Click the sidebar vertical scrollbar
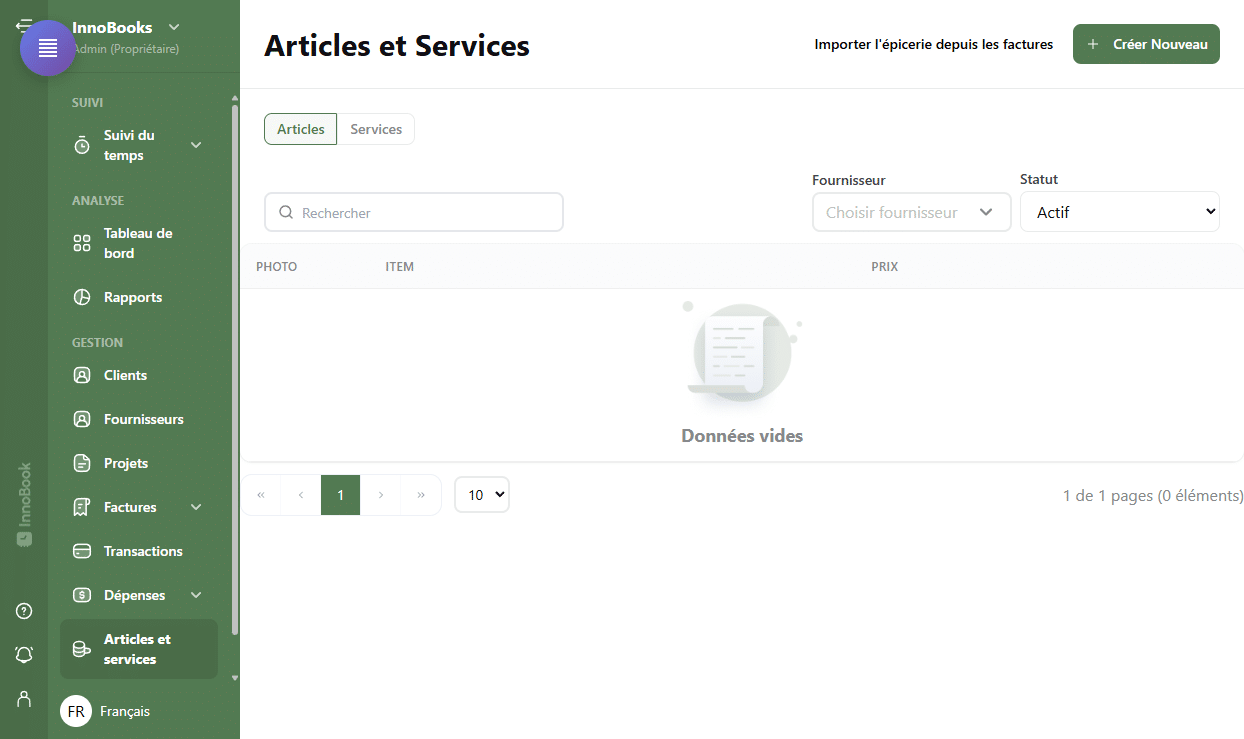Image resolution: width=1244 pixels, height=739 pixels. pos(235,370)
